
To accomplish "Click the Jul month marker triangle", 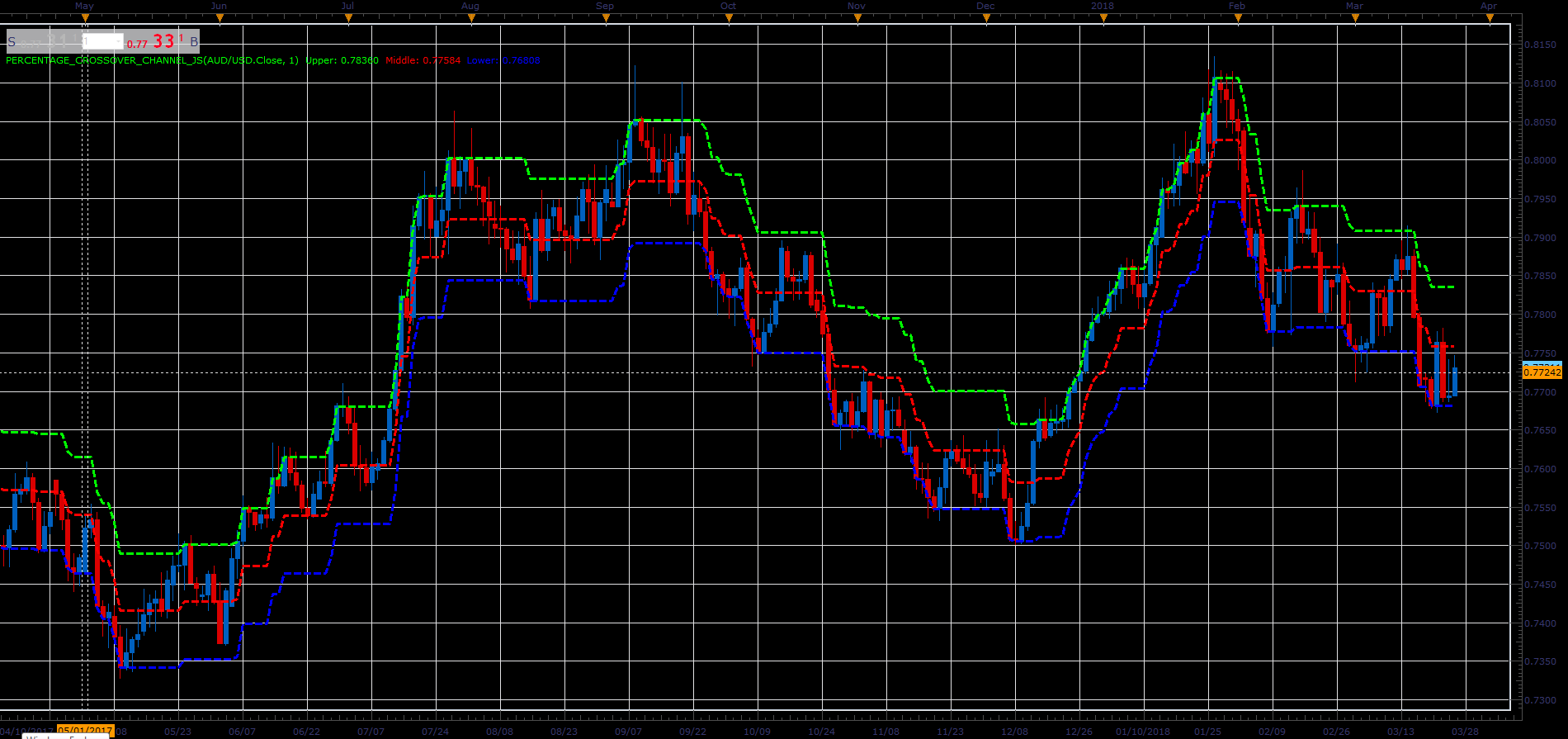I will coord(347,18).
